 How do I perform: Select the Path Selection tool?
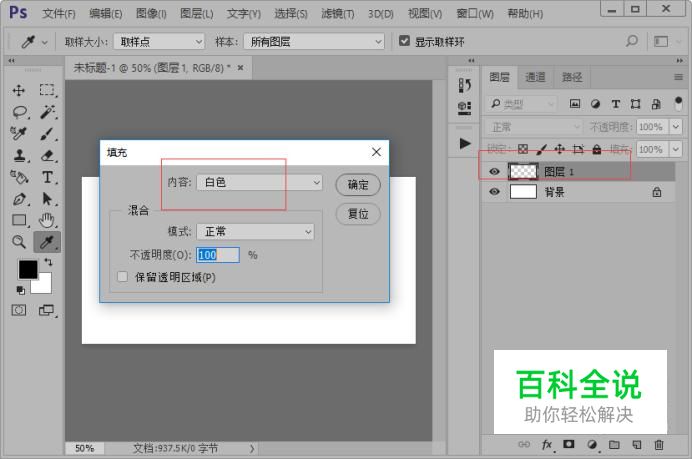coord(47,199)
